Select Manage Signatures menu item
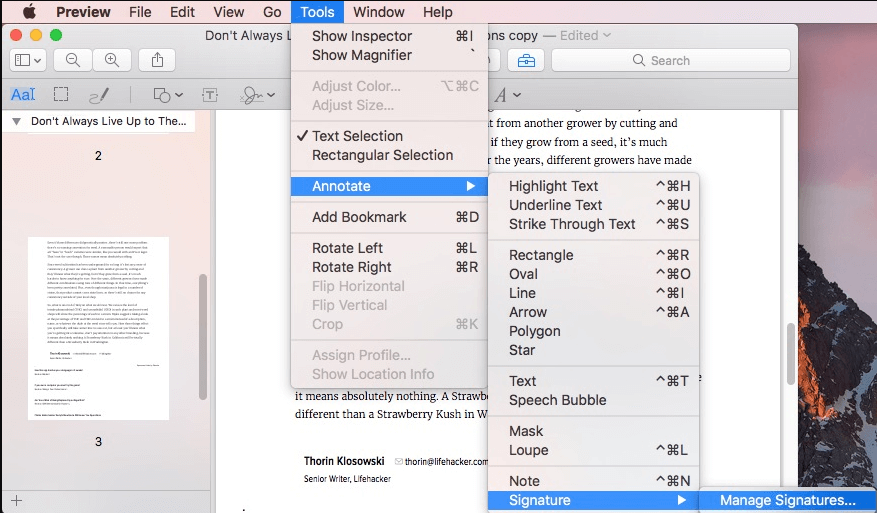877x513 pixels. 787,500
